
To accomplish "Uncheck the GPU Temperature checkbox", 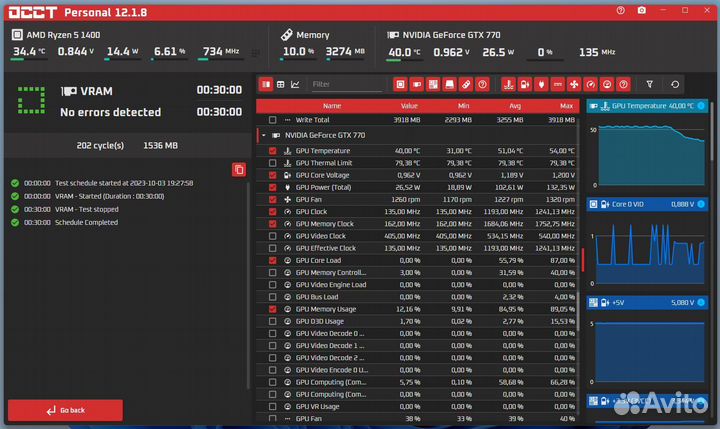I will click(x=272, y=151).
